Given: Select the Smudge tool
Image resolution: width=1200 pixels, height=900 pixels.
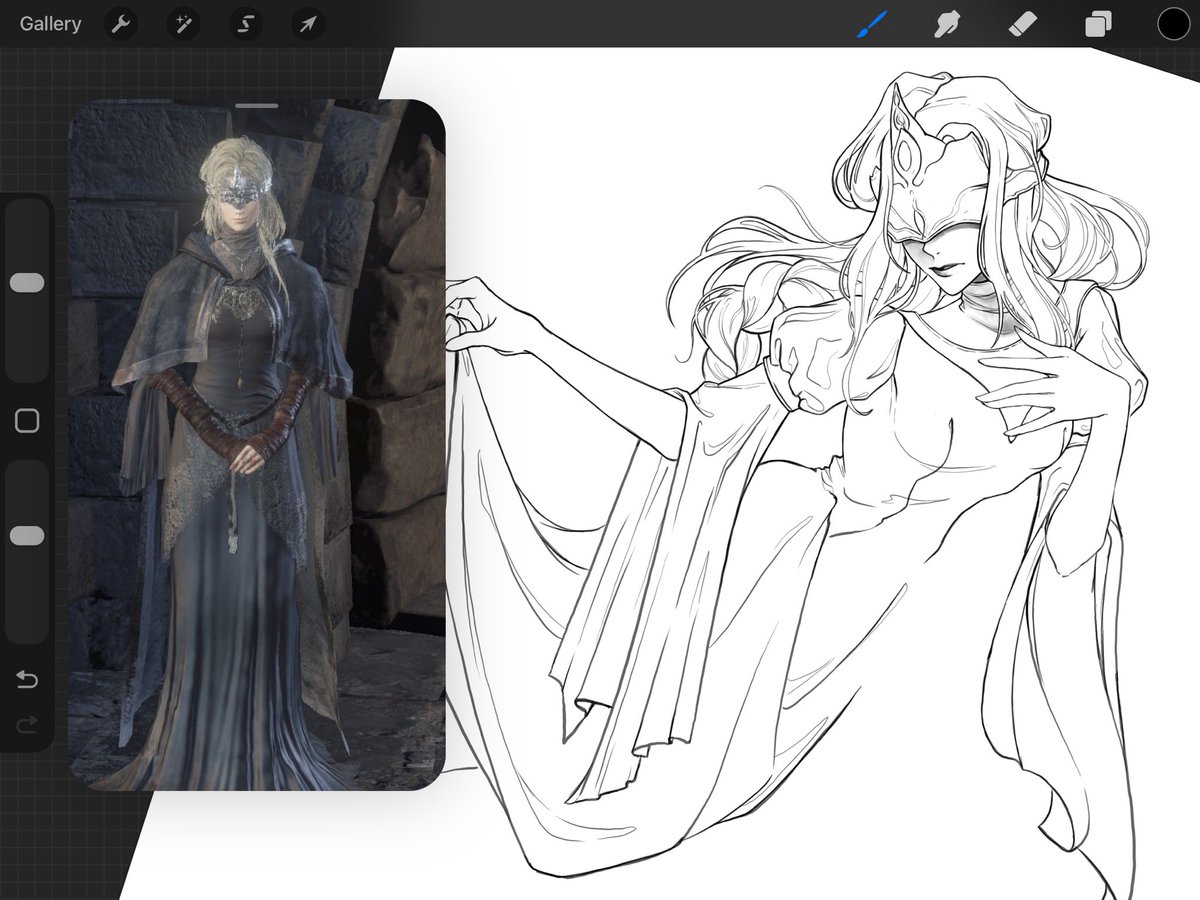Looking at the screenshot, I should tap(946, 24).
